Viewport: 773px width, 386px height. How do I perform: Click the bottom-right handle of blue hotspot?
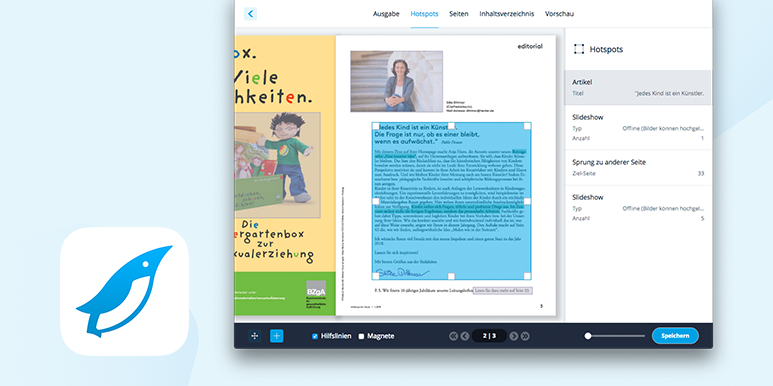click(x=527, y=276)
